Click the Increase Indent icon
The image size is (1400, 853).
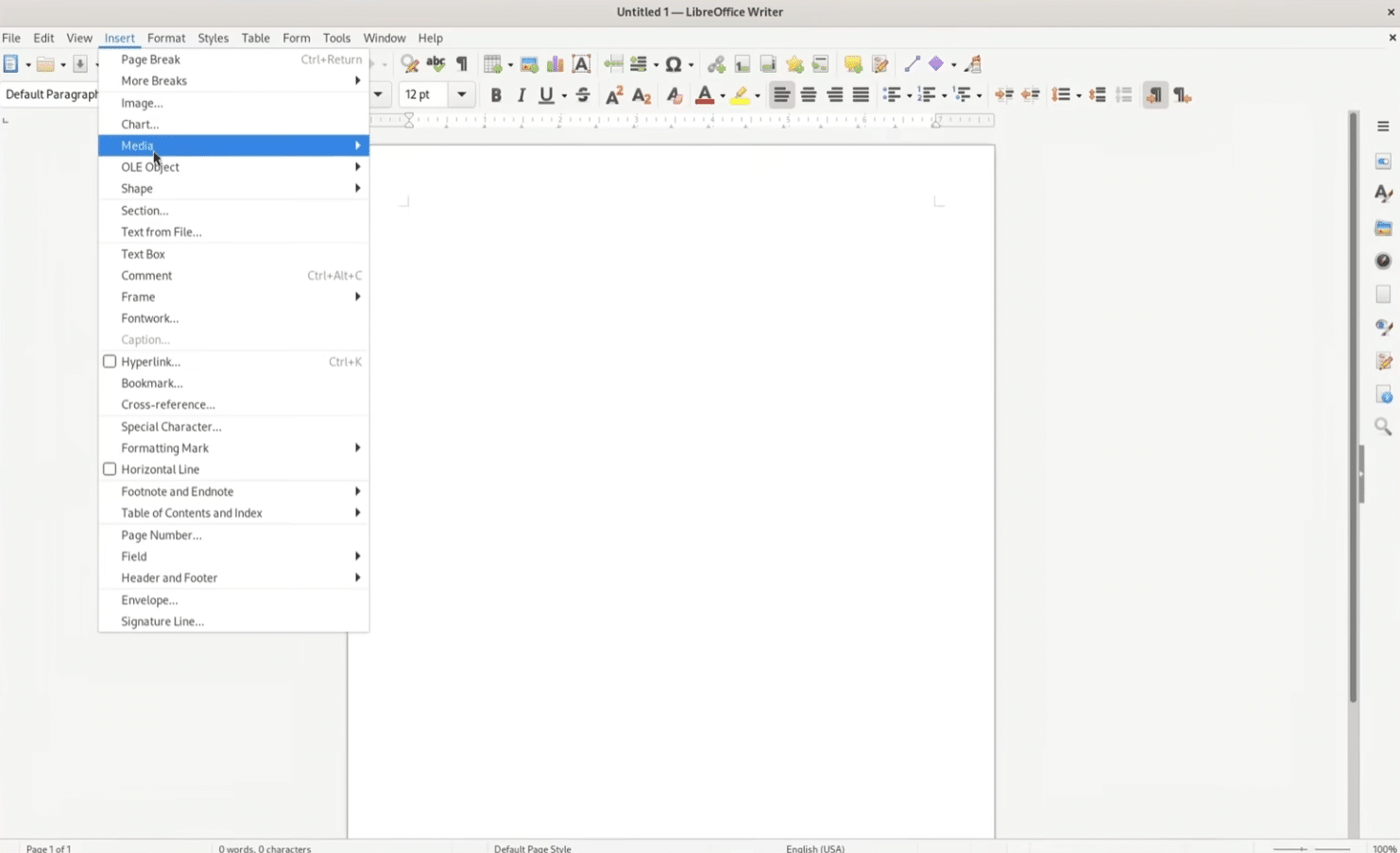1004,94
